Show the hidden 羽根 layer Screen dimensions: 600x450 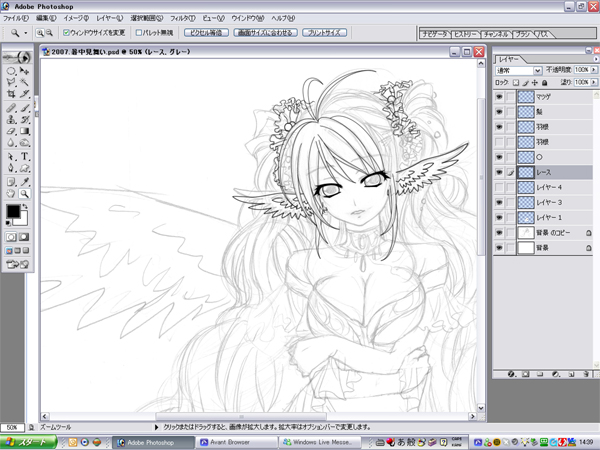[499, 142]
